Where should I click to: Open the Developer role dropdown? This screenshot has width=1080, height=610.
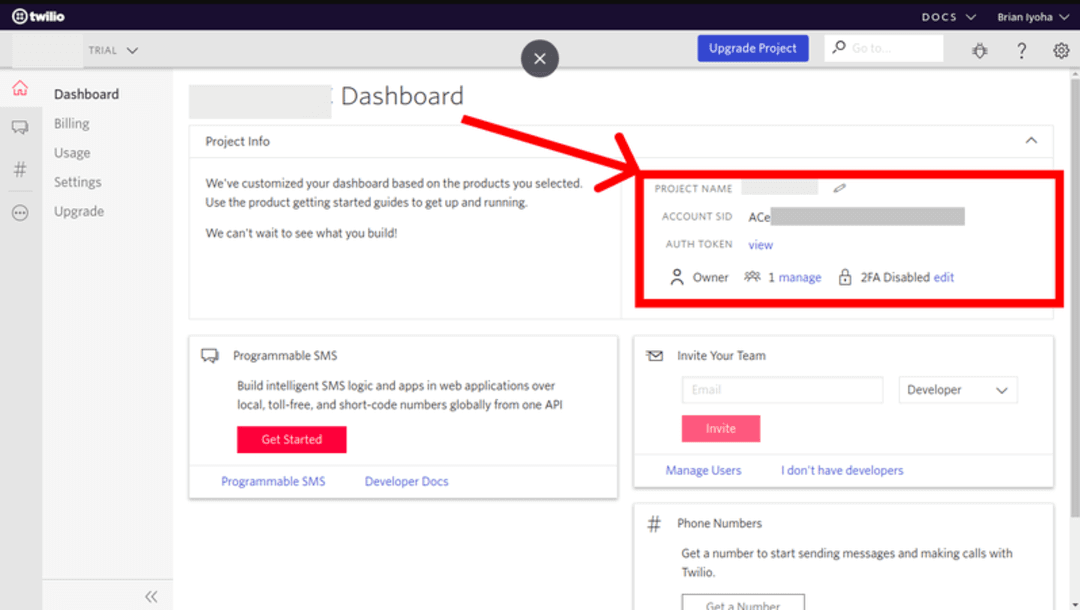(957, 390)
